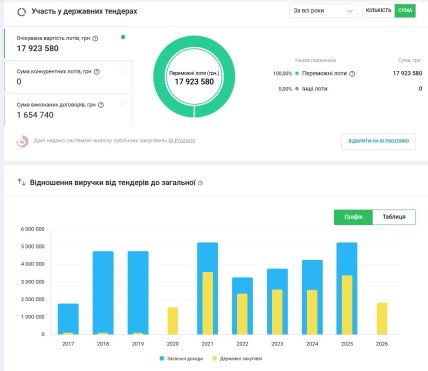Select the 'Очікувана вартість лотів' radio indicator
428x371 pixels.
[123, 37]
